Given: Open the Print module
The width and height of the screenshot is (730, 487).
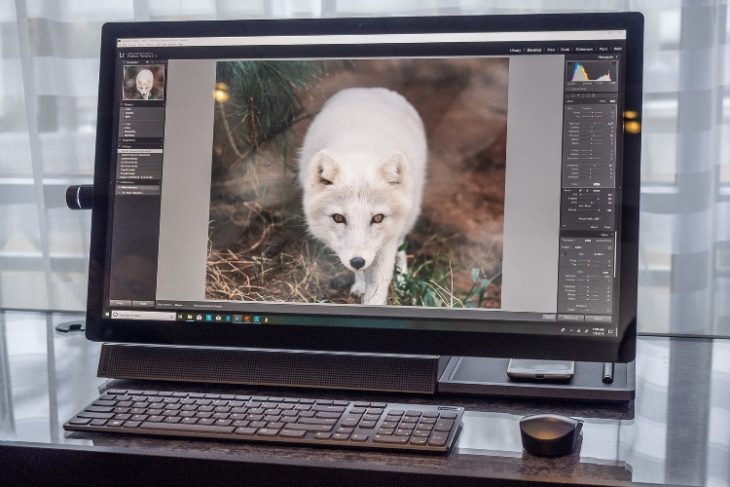Looking at the screenshot, I should (x=603, y=48).
